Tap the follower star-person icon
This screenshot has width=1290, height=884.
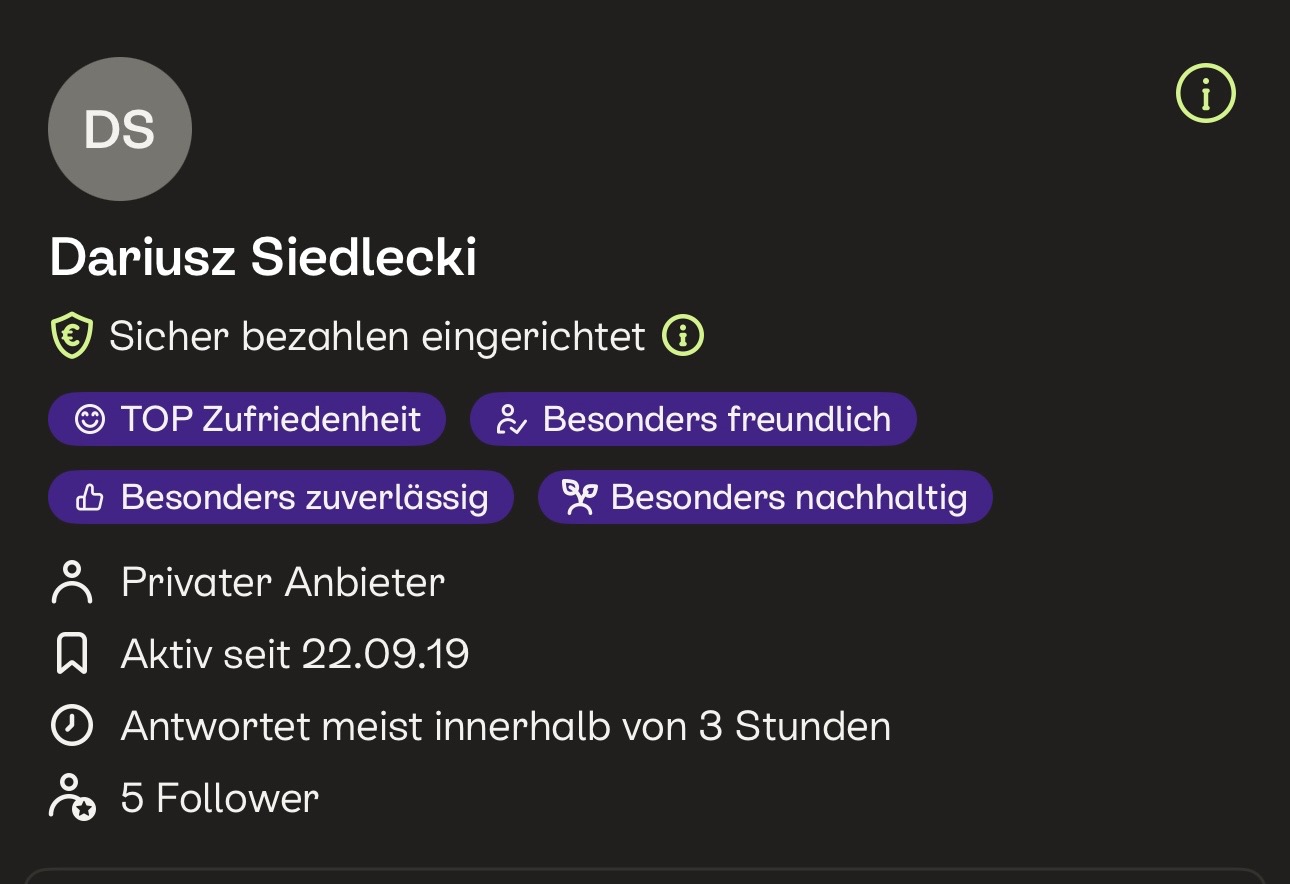click(x=72, y=798)
